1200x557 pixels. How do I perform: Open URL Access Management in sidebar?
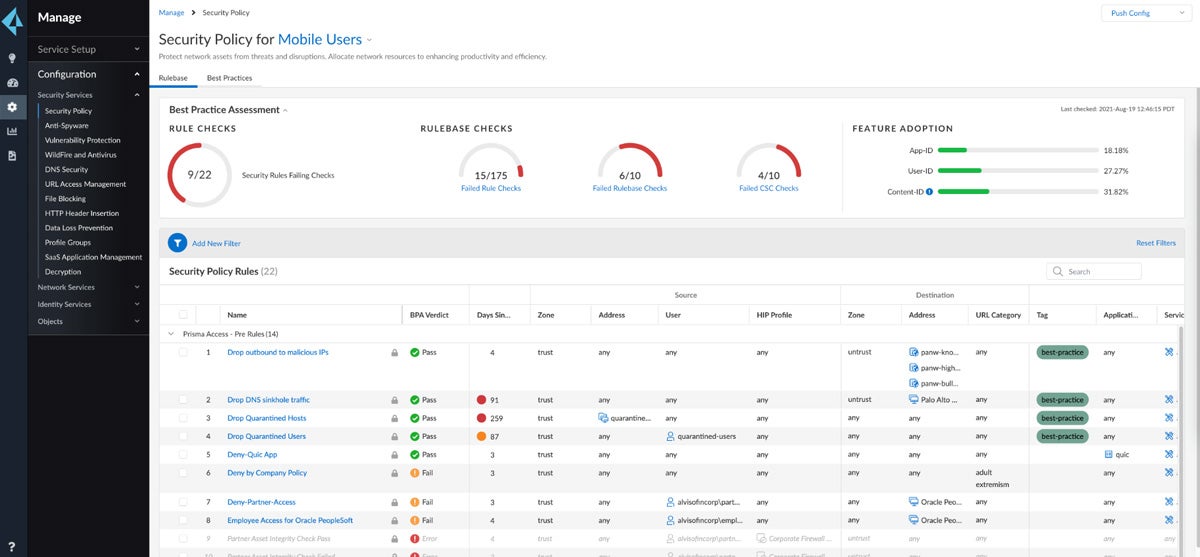[x=86, y=184]
